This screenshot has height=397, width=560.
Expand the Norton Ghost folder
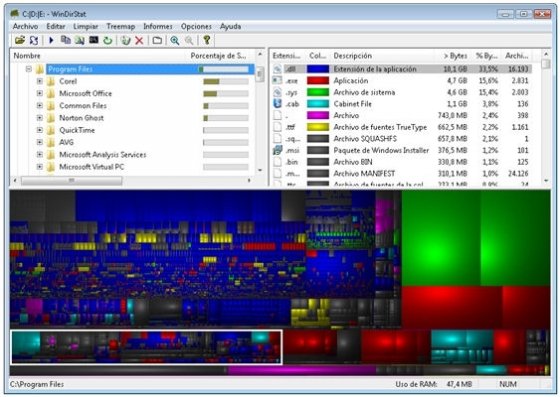[x=40, y=118]
